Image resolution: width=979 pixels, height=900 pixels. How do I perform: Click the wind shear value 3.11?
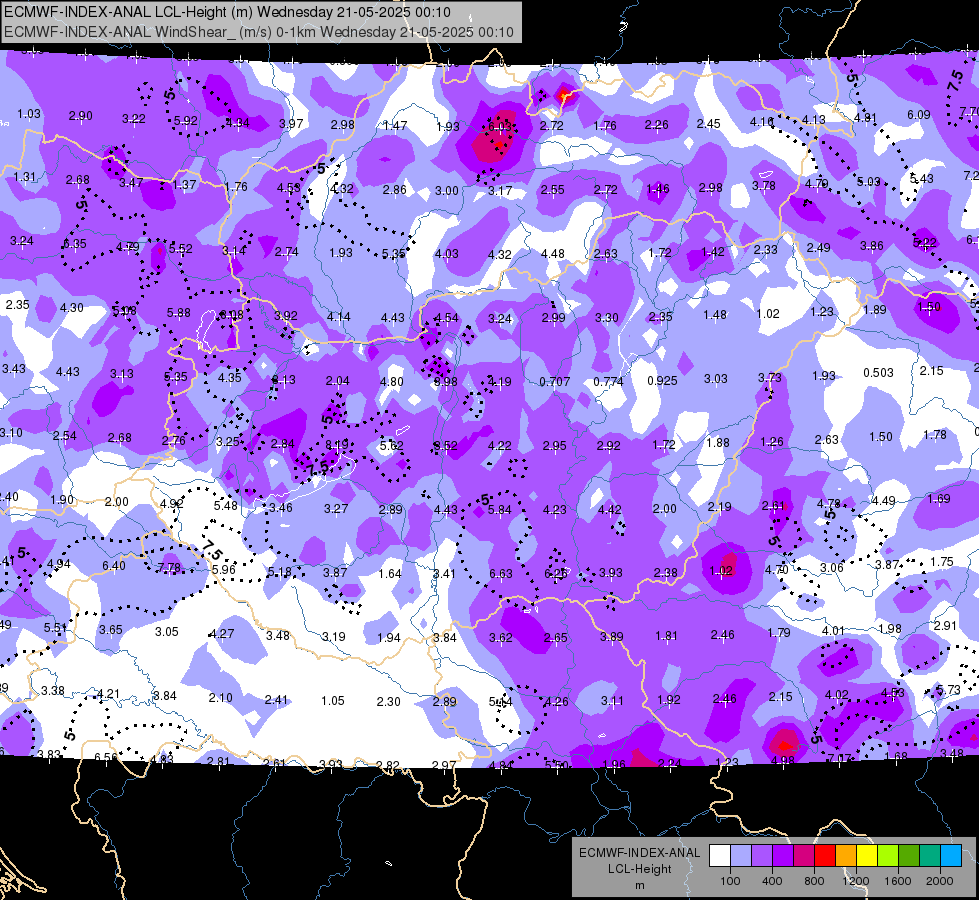tap(612, 701)
